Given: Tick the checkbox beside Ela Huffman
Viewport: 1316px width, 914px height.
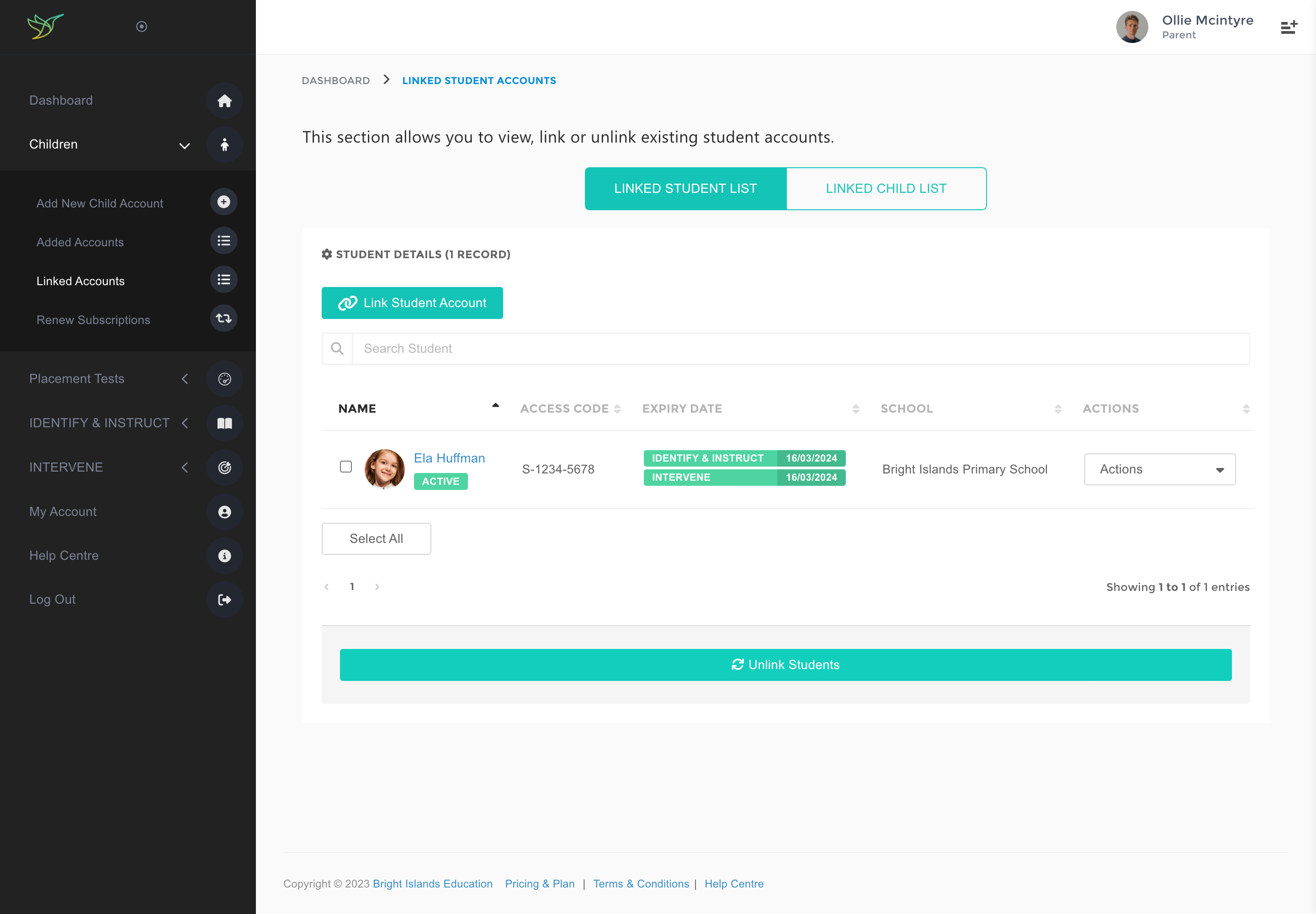Looking at the screenshot, I should [x=345, y=467].
